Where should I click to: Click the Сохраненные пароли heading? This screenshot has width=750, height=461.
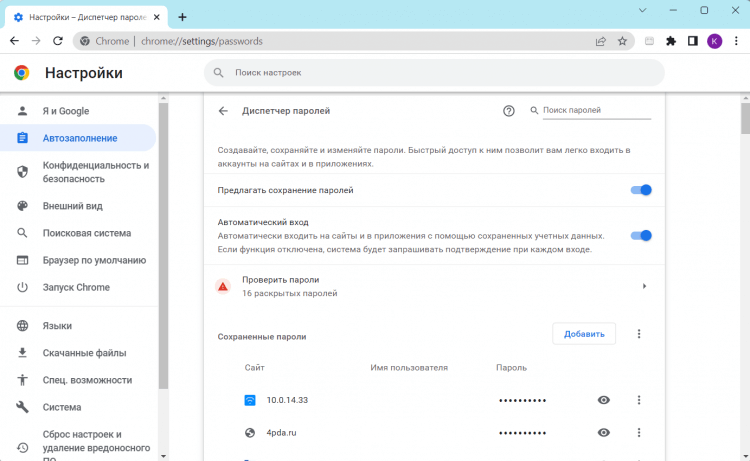[262, 337]
